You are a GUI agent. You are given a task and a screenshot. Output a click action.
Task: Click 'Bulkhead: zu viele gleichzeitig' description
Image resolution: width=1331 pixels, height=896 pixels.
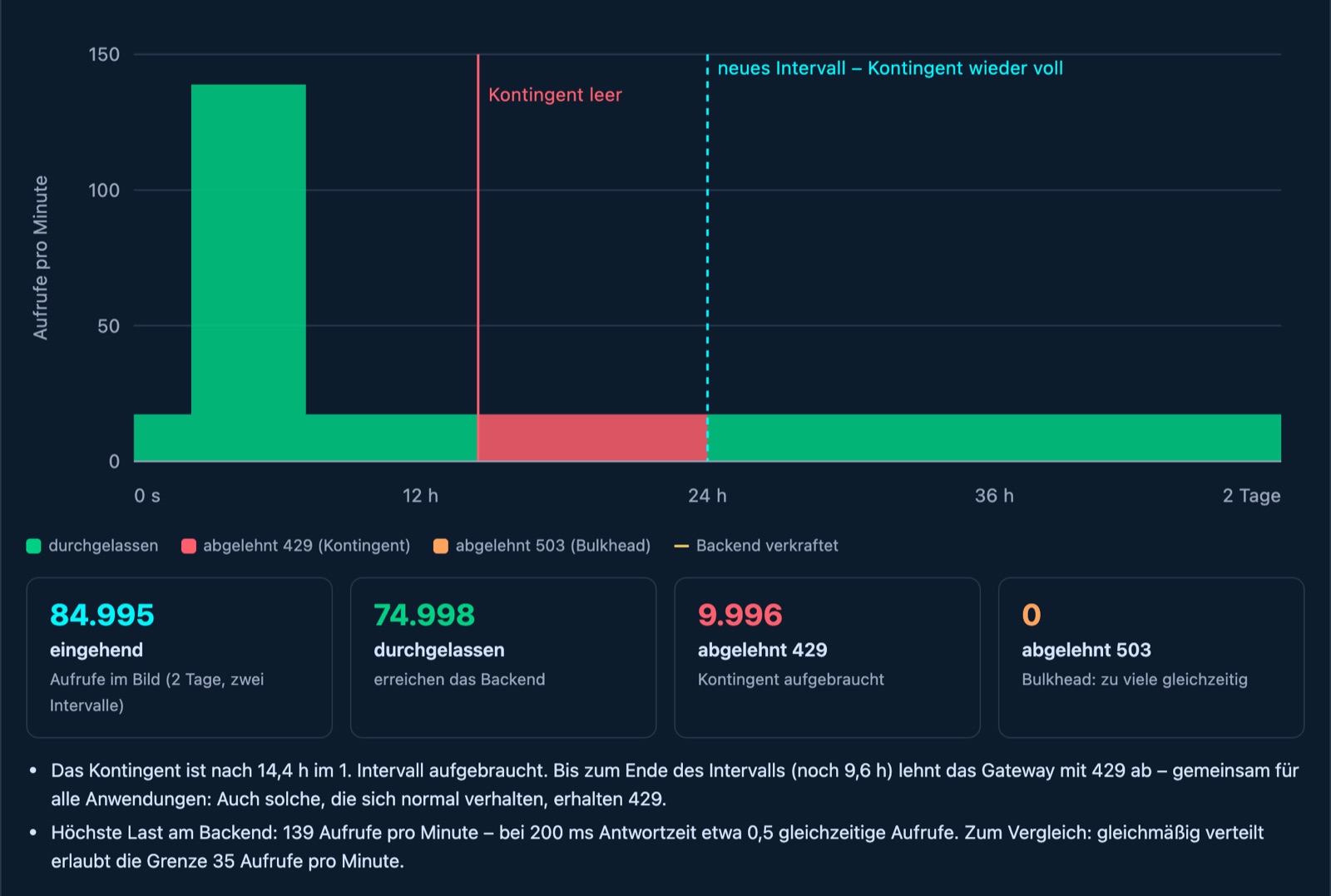pyautogui.click(x=1135, y=679)
